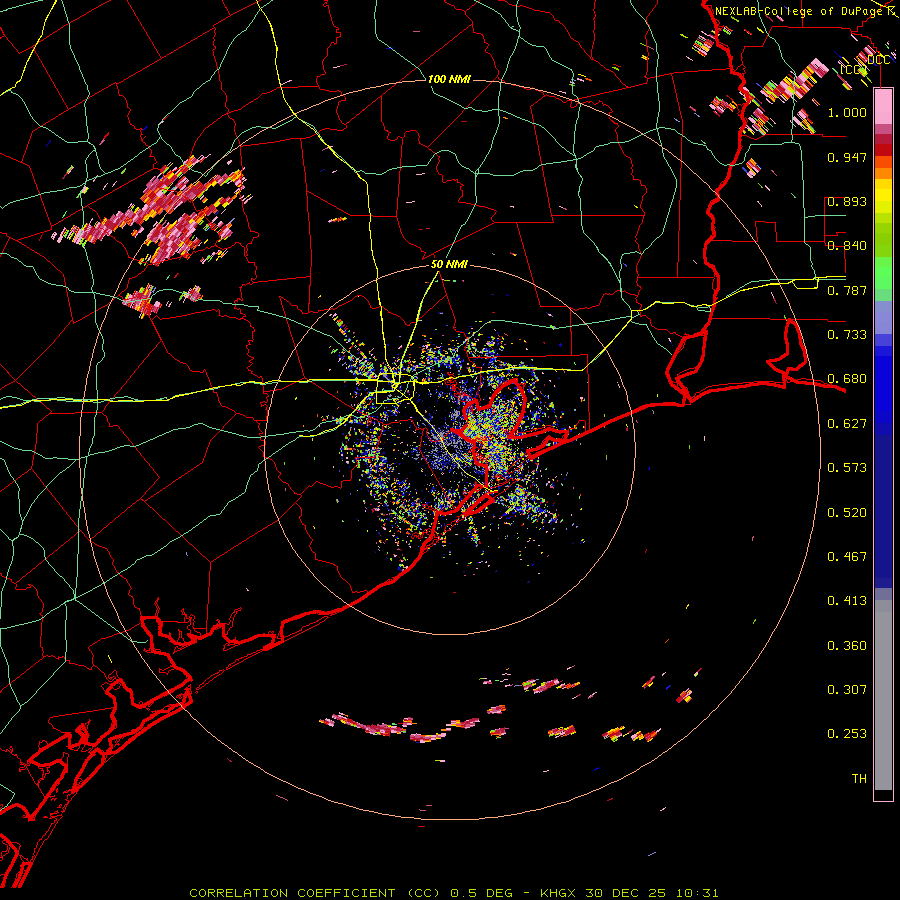Click the DCC label above the color bar

(878, 60)
